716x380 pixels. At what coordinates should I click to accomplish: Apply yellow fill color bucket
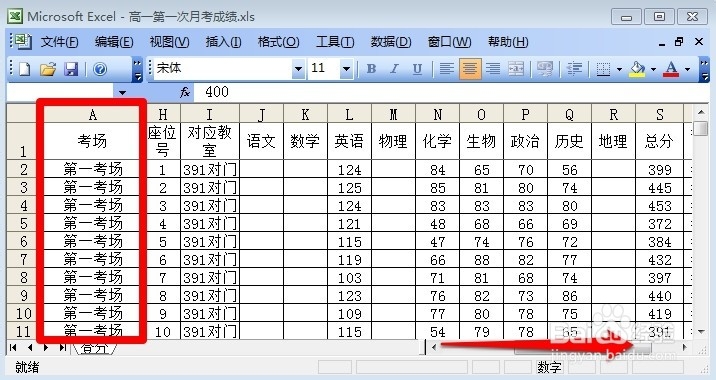click(637, 69)
